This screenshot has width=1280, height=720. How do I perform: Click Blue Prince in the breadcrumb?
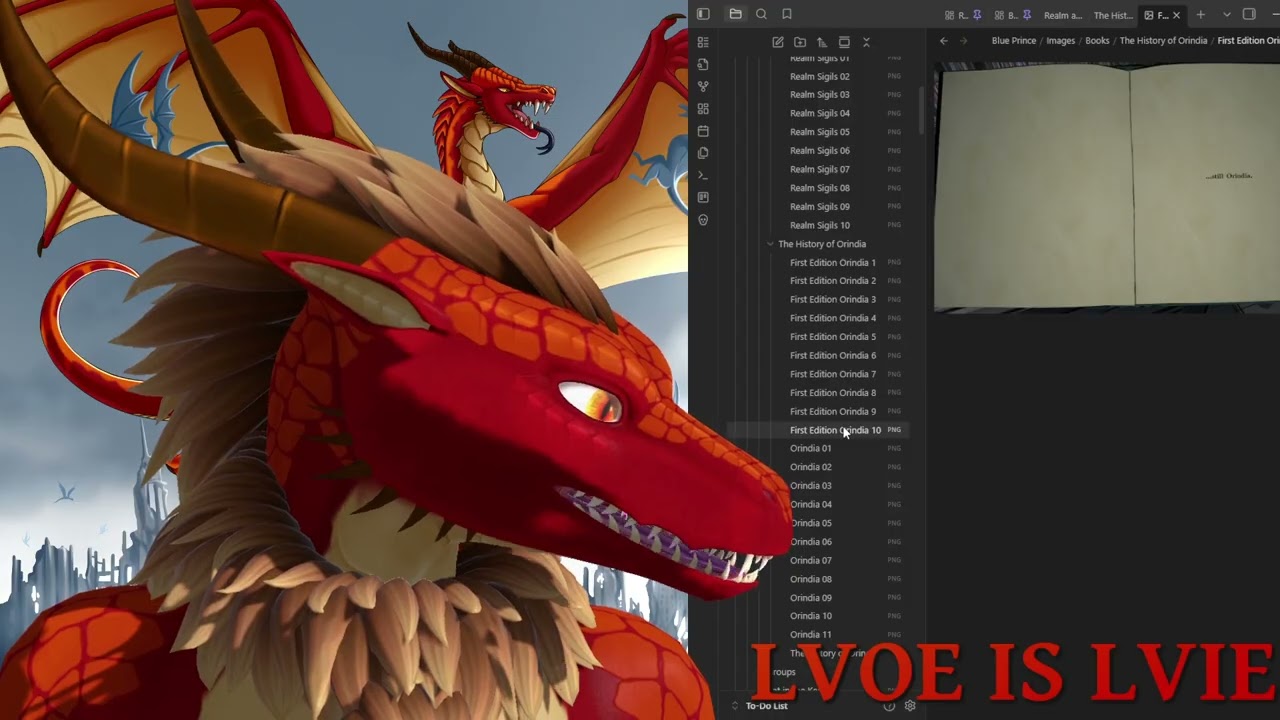[x=1014, y=41]
